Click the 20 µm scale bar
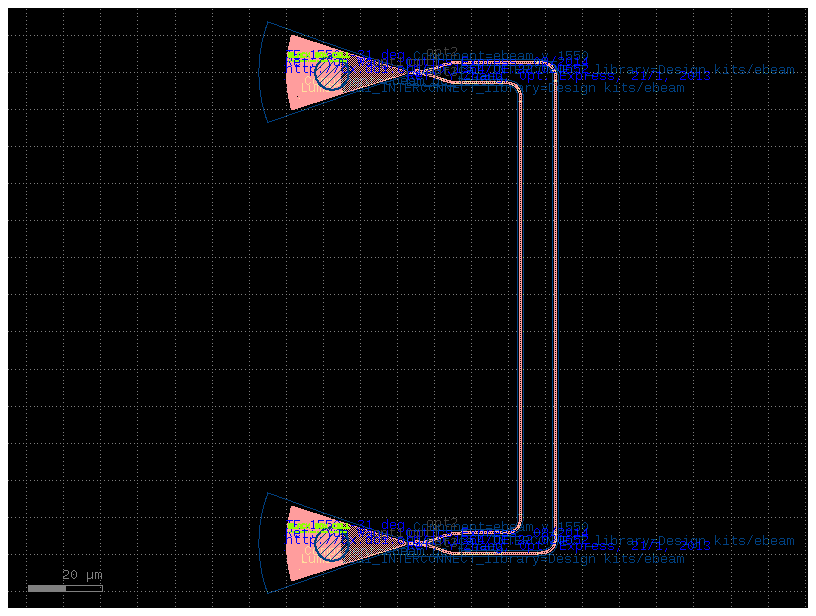Viewport: 816px width, 616px height. pos(64,588)
